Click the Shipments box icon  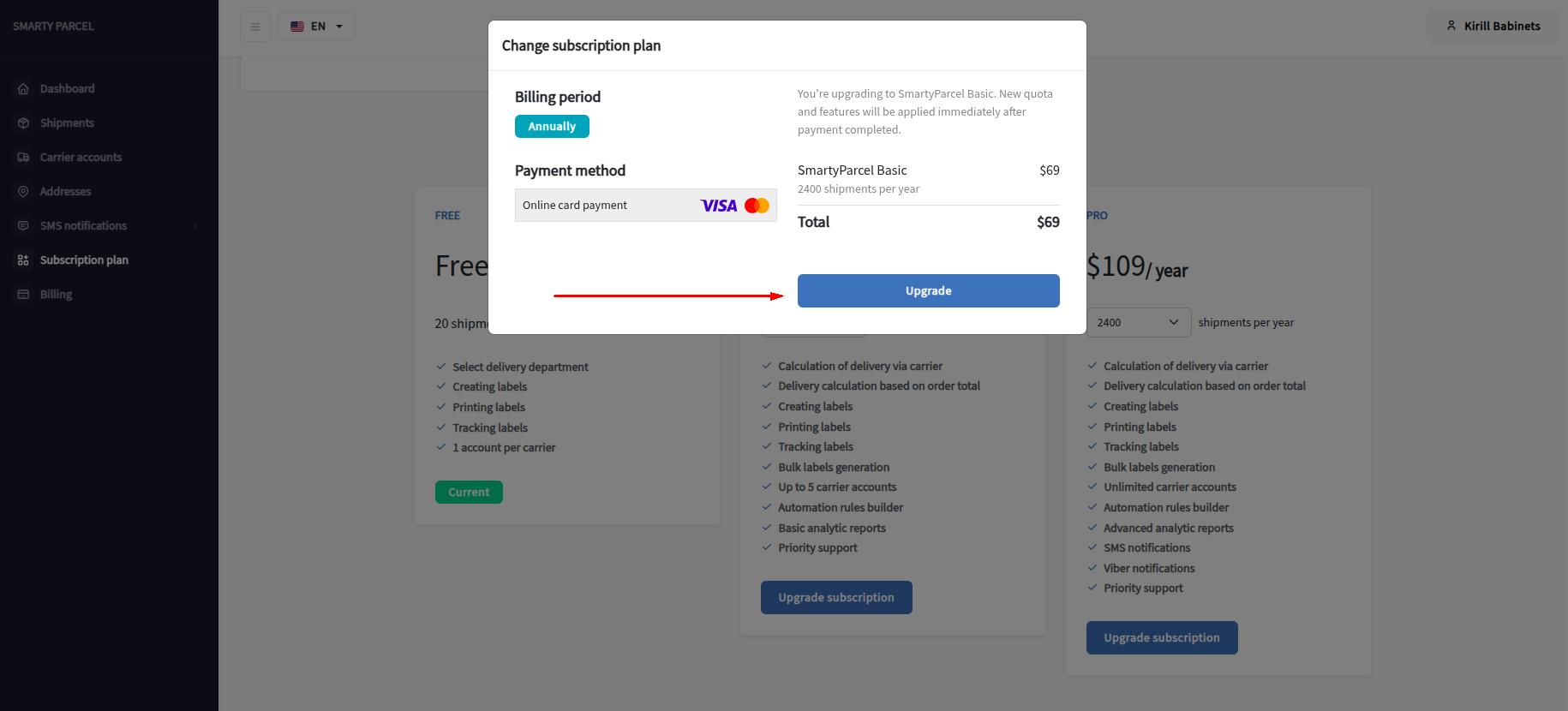point(23,123)
